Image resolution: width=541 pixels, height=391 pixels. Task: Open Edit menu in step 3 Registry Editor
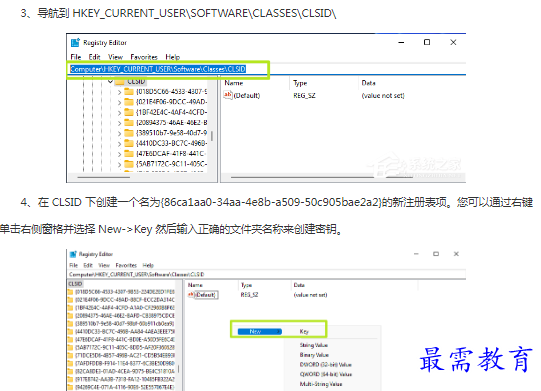point(94,57)
